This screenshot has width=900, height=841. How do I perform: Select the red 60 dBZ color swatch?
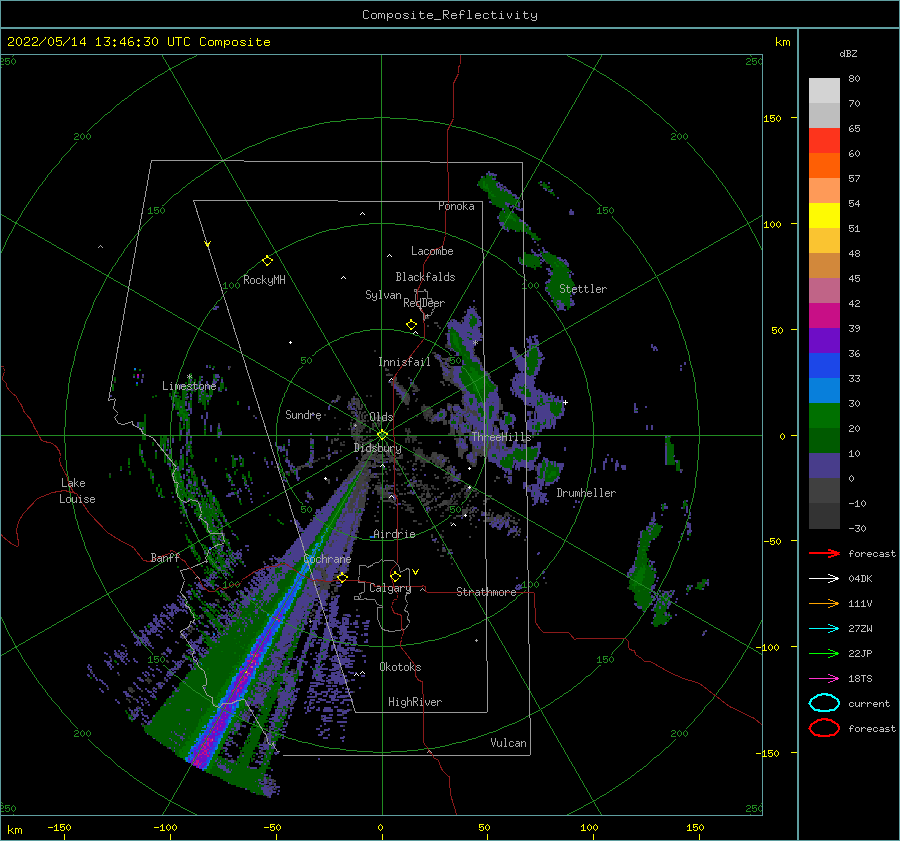pyautogui.click(x=824, y=140)
